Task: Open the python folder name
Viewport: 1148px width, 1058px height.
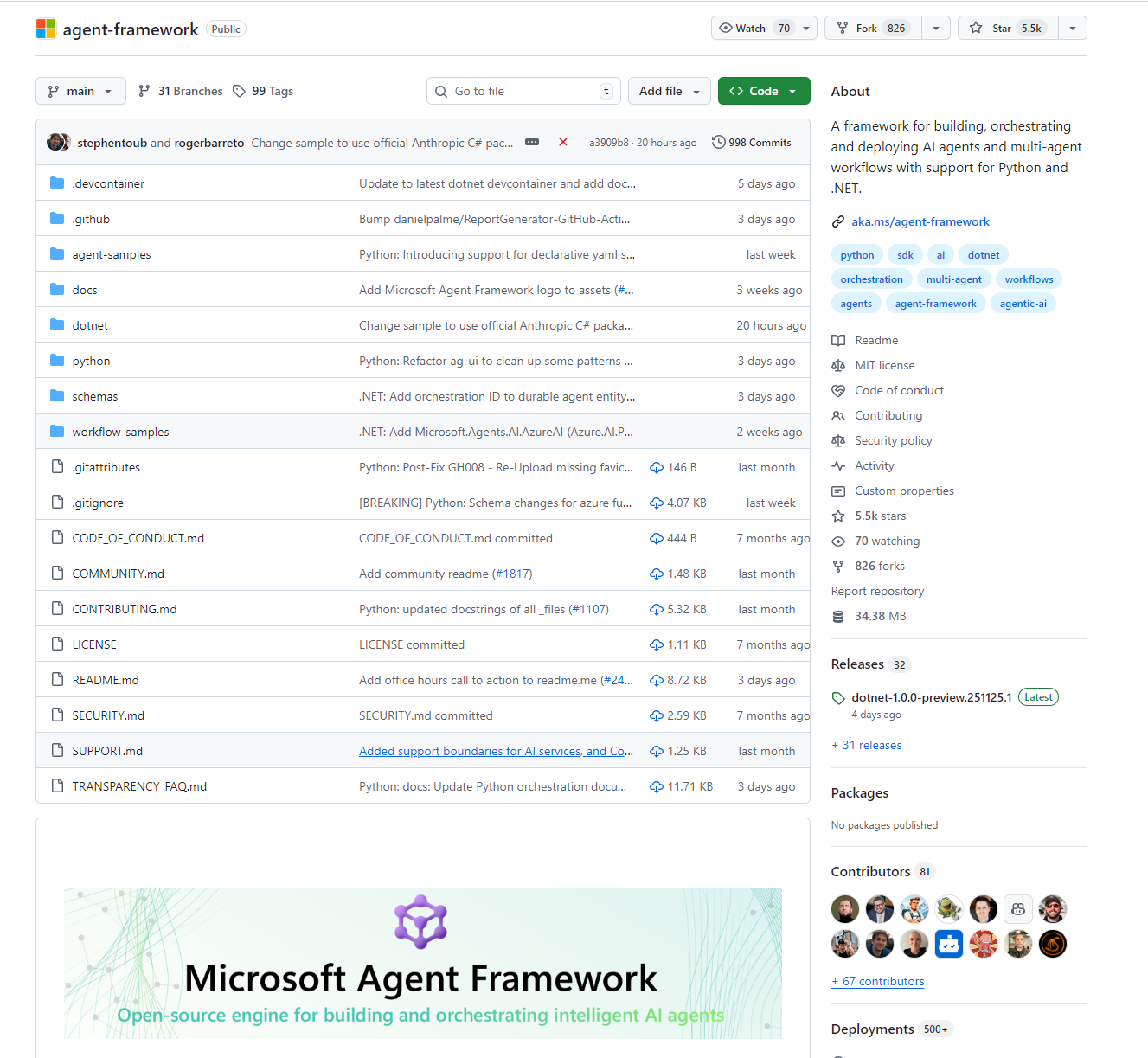Action: click(91, 361)
